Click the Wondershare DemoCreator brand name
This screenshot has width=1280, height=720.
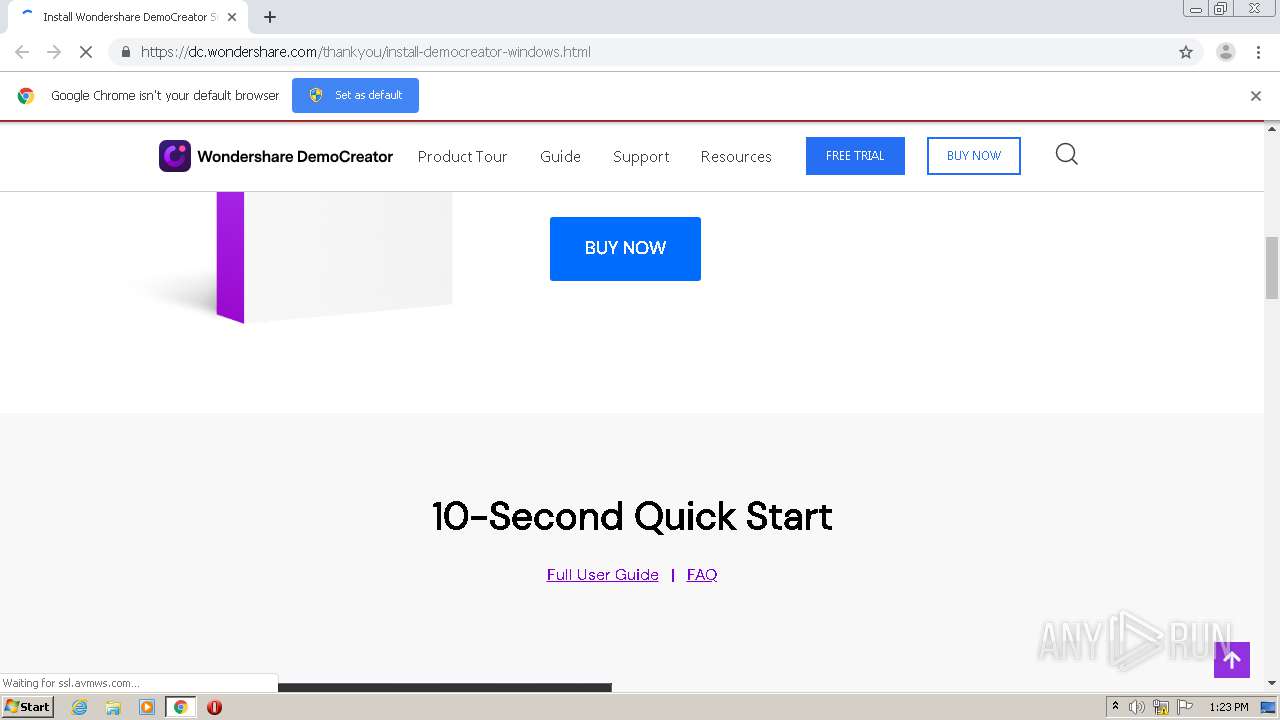(295, 156)
